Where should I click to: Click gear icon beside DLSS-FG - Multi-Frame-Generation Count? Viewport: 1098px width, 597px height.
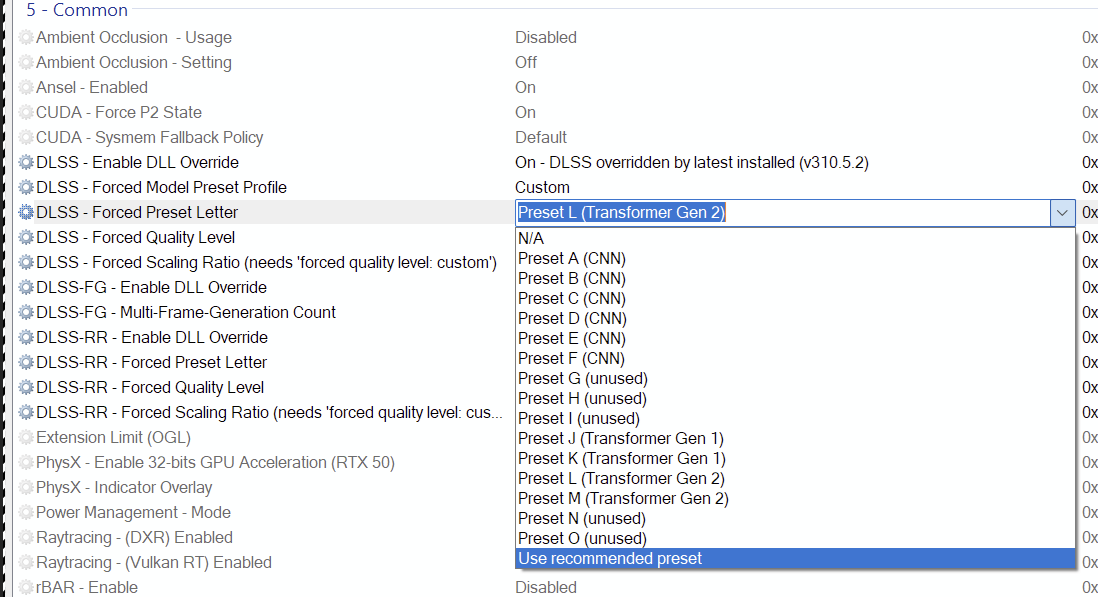[x=26, y=312]
